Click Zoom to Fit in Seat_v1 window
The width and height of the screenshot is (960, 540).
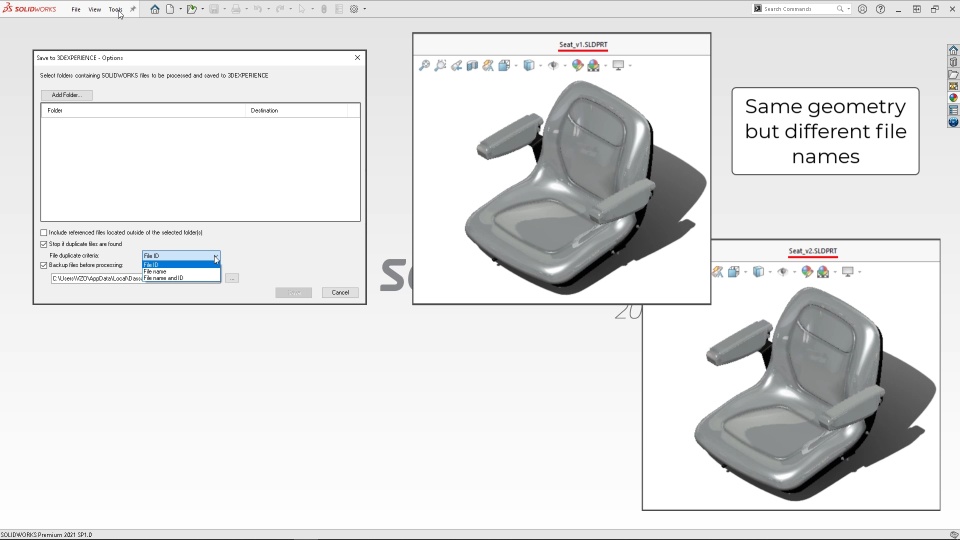tap(424, 65)
